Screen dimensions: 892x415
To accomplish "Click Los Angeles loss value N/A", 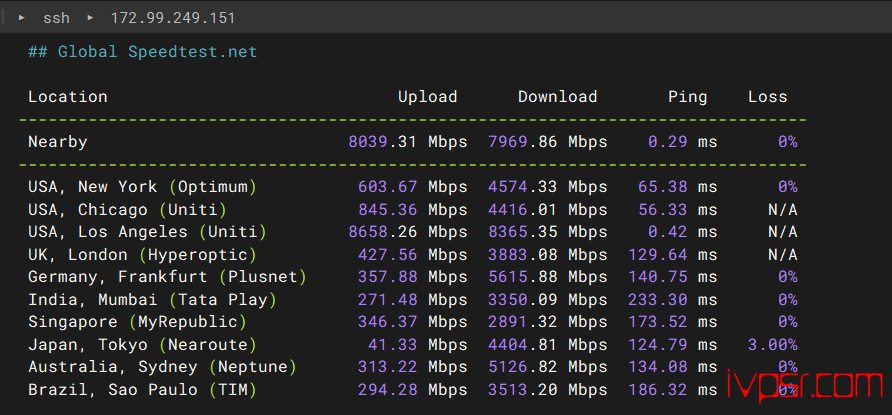I will (x=783, y=232).
